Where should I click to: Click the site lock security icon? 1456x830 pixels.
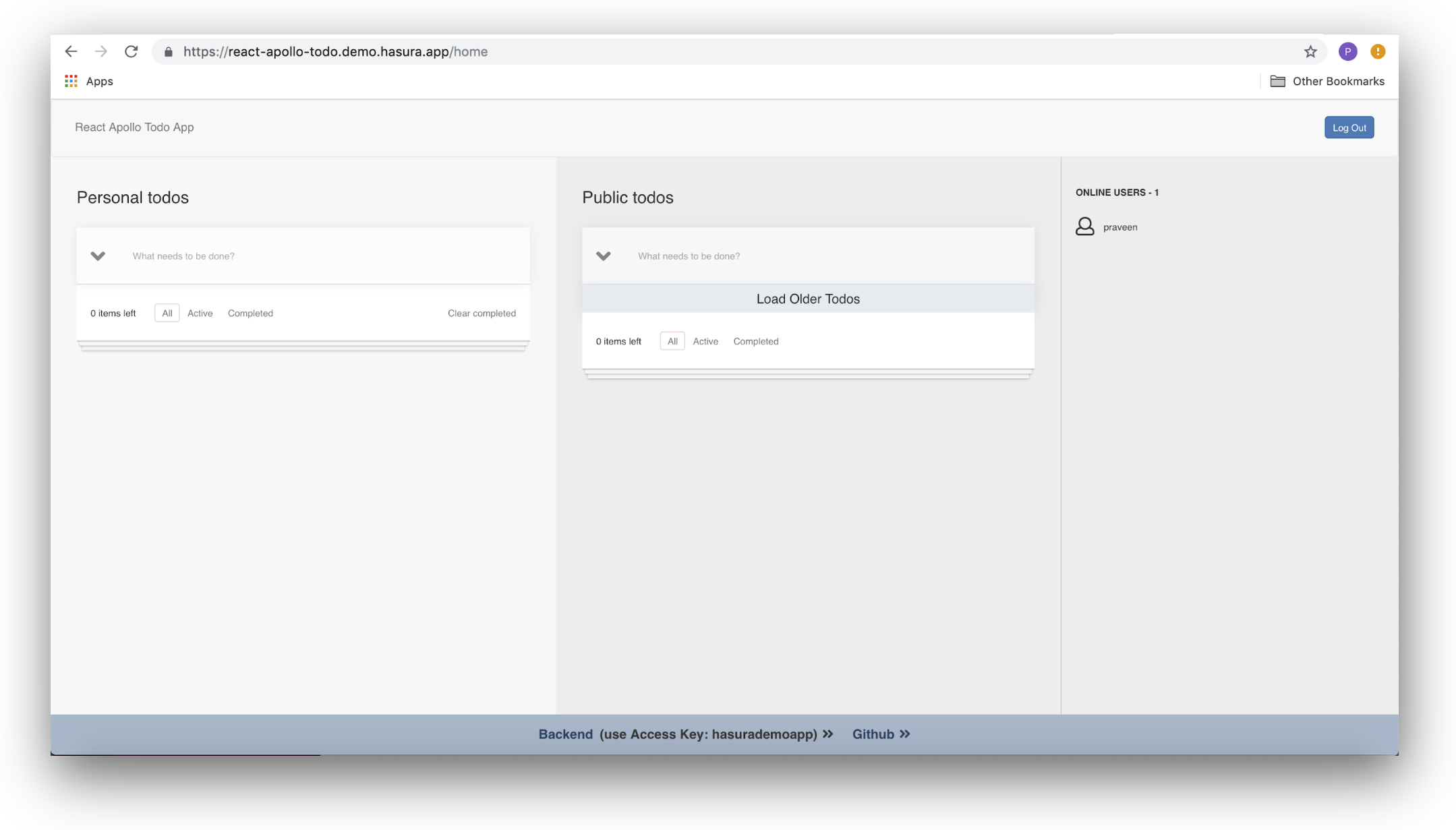pos(169,52)
